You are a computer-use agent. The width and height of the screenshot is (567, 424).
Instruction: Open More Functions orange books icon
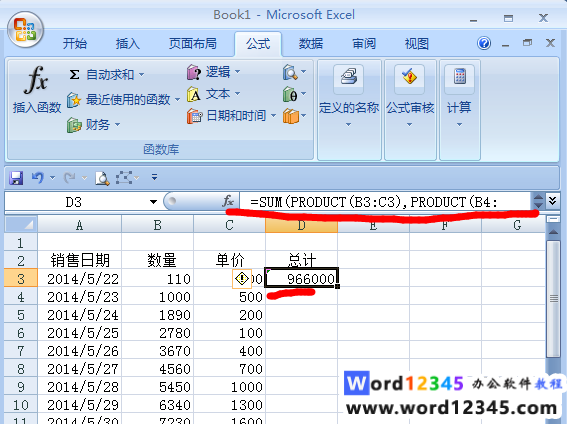coord(290,116)
